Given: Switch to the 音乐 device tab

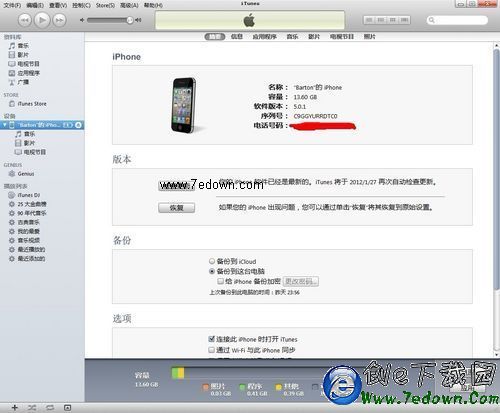Looking at the screenshot, I should pos(292,37).
